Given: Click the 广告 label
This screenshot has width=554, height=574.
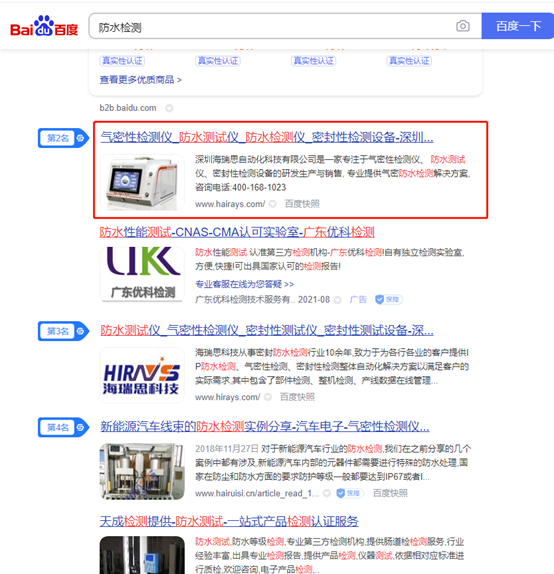Looking at the screenshot, I should 358,300.
